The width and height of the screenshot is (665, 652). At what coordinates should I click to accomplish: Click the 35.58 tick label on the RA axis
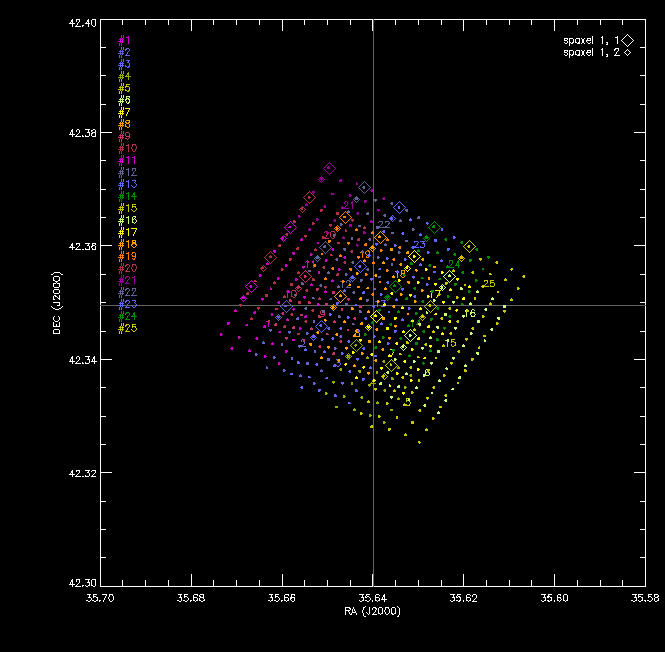(645, 598)
